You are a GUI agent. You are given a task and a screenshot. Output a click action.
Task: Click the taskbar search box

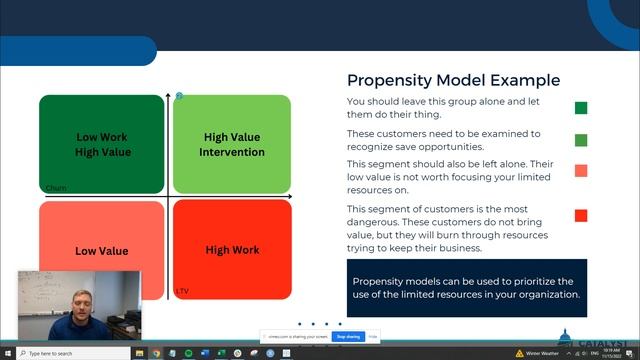(x=73, y=353)
